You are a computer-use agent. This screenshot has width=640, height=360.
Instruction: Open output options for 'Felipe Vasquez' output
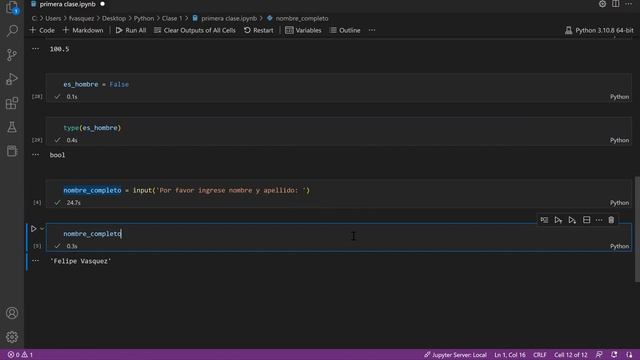coord(36,260)
